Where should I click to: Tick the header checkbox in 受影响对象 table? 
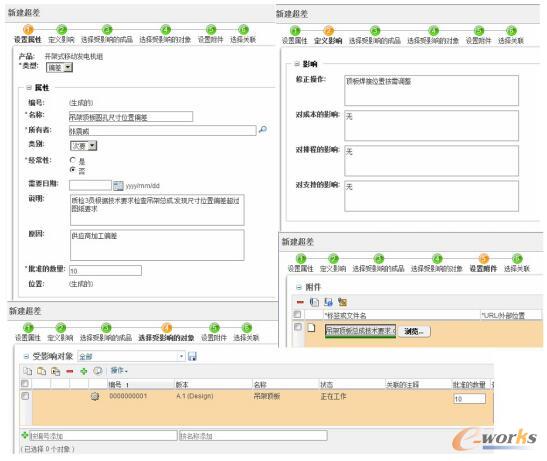(25, 384)
